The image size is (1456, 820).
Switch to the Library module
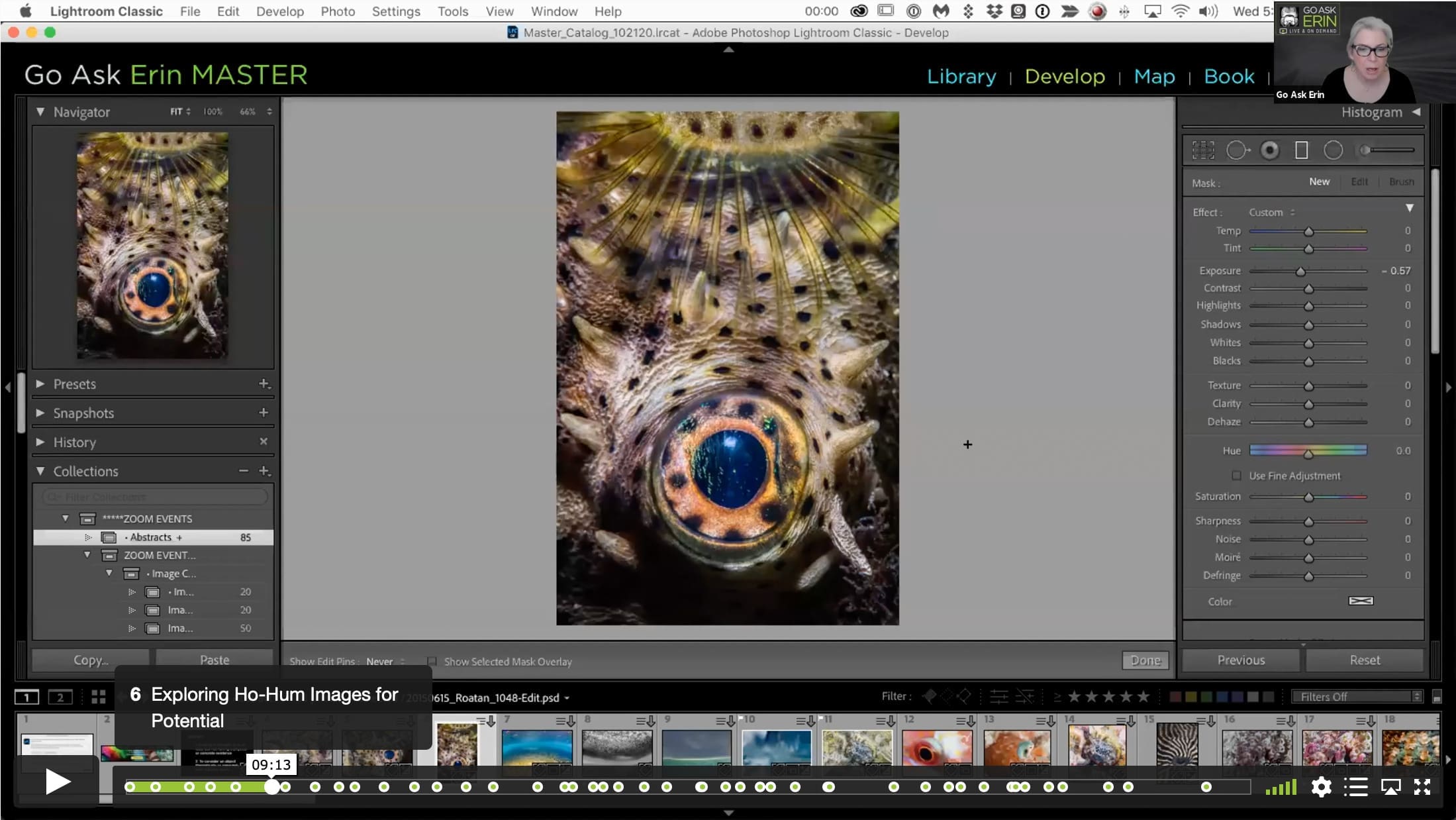click(x=961, y=76)
